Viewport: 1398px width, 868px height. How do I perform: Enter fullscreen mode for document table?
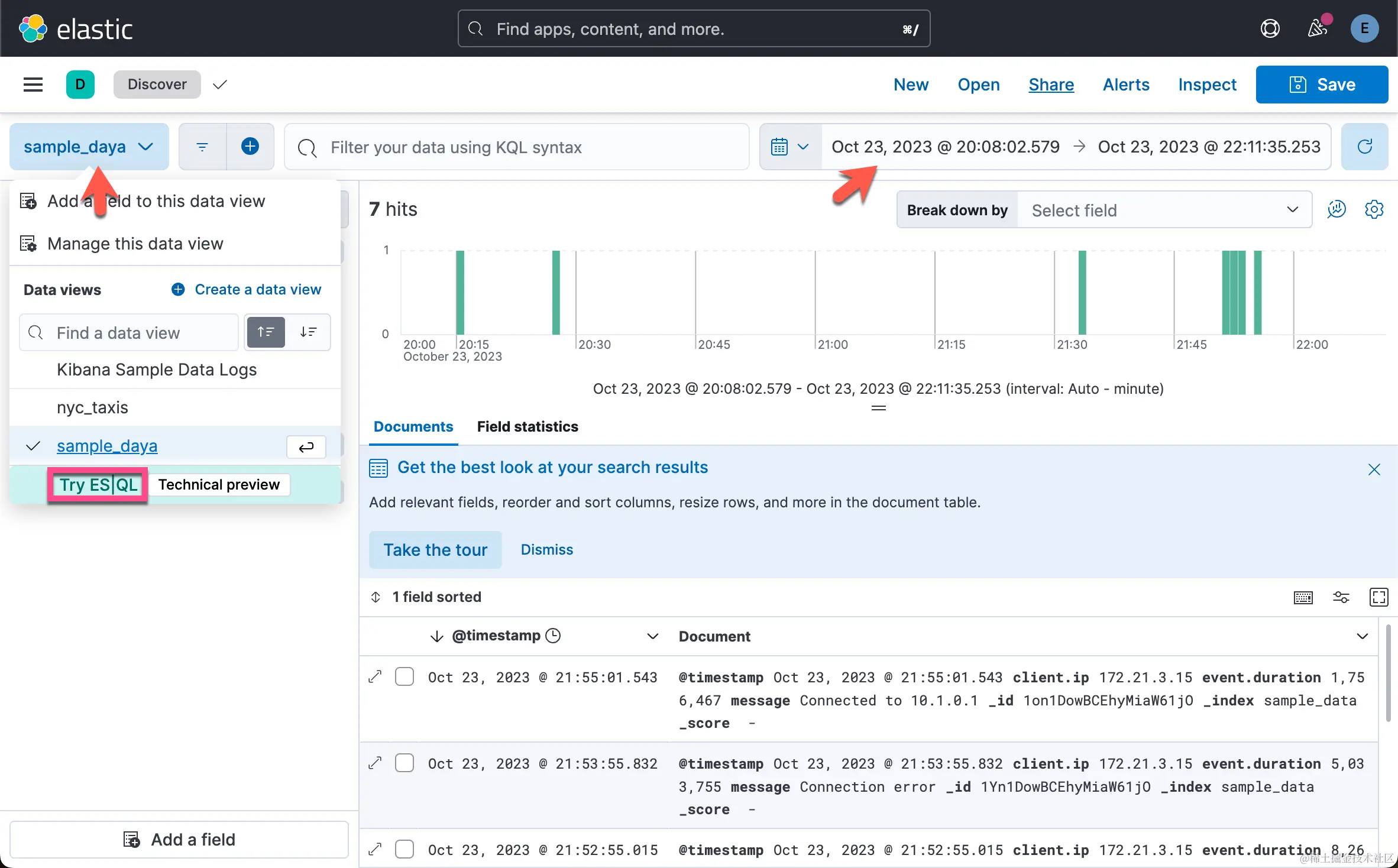pyautogui.click(x=1378, y=597)
